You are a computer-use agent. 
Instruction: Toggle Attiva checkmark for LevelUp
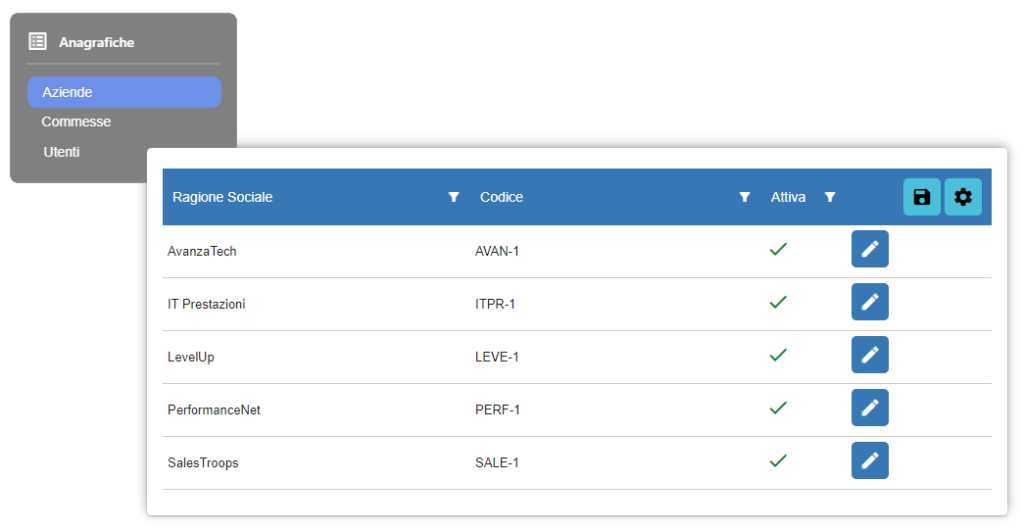(x=778, y=355)
